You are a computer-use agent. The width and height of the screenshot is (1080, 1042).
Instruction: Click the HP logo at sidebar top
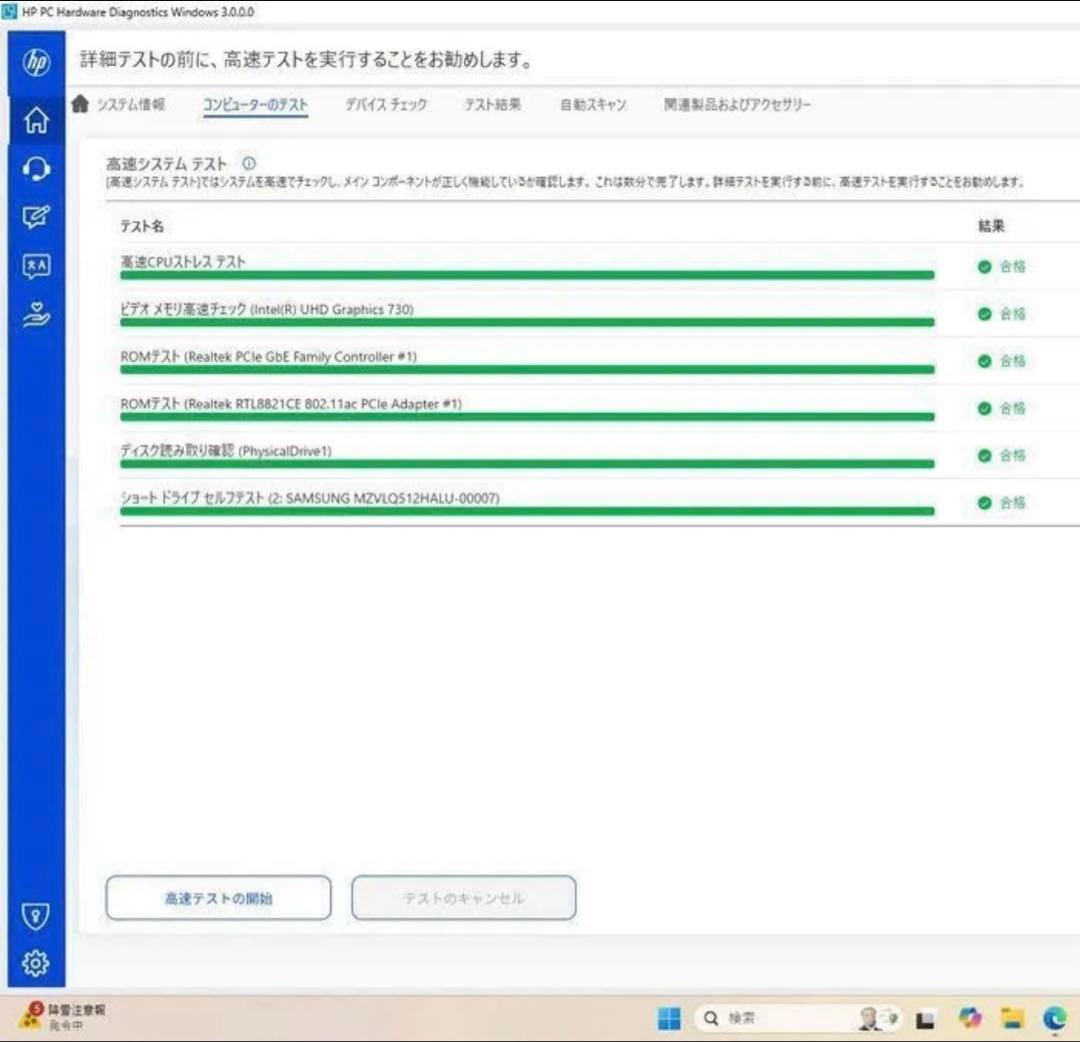pyautogui.click(x=36, y=60)
